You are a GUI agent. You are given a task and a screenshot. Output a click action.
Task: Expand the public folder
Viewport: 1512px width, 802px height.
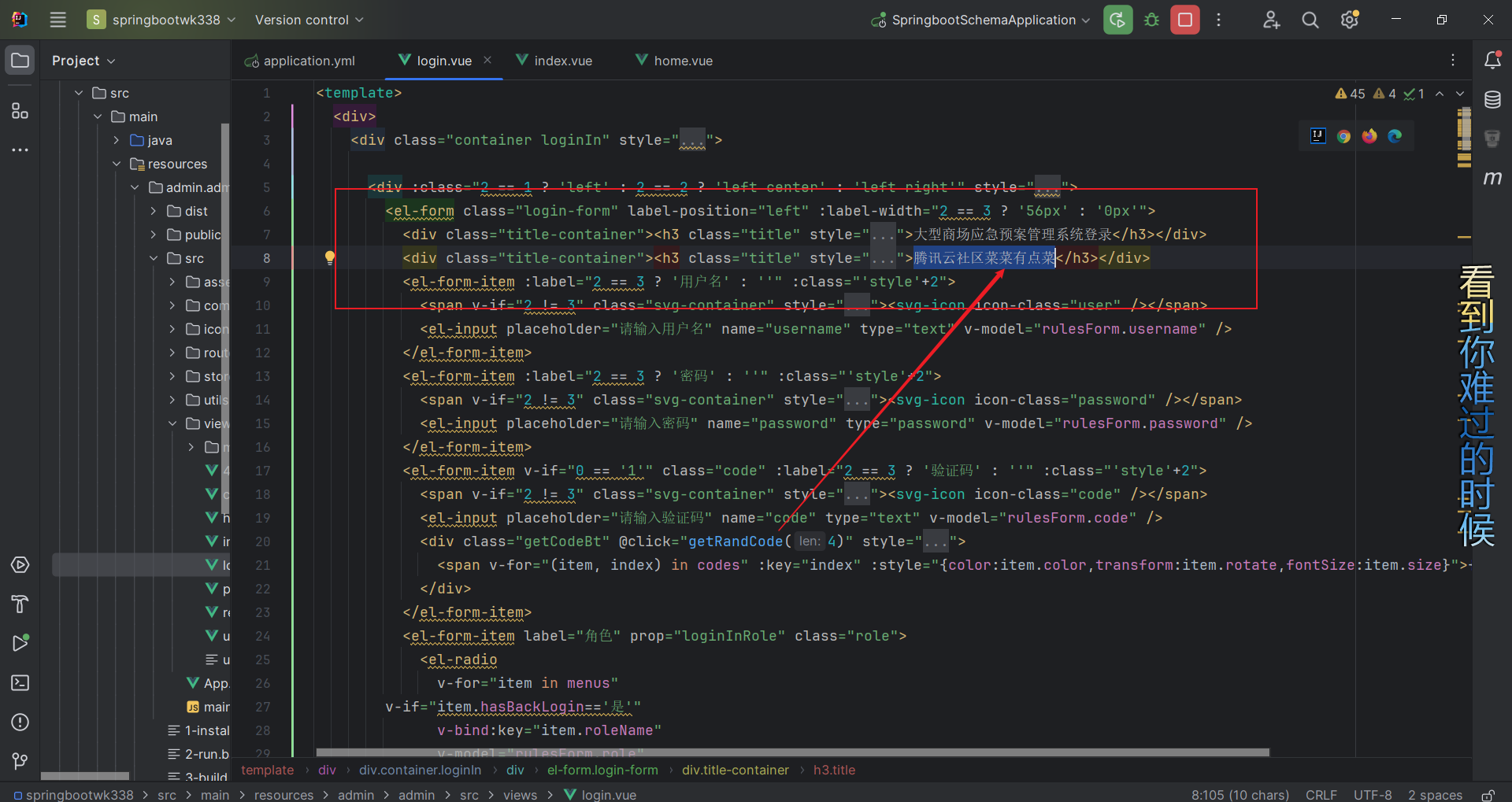pos(154,235)
